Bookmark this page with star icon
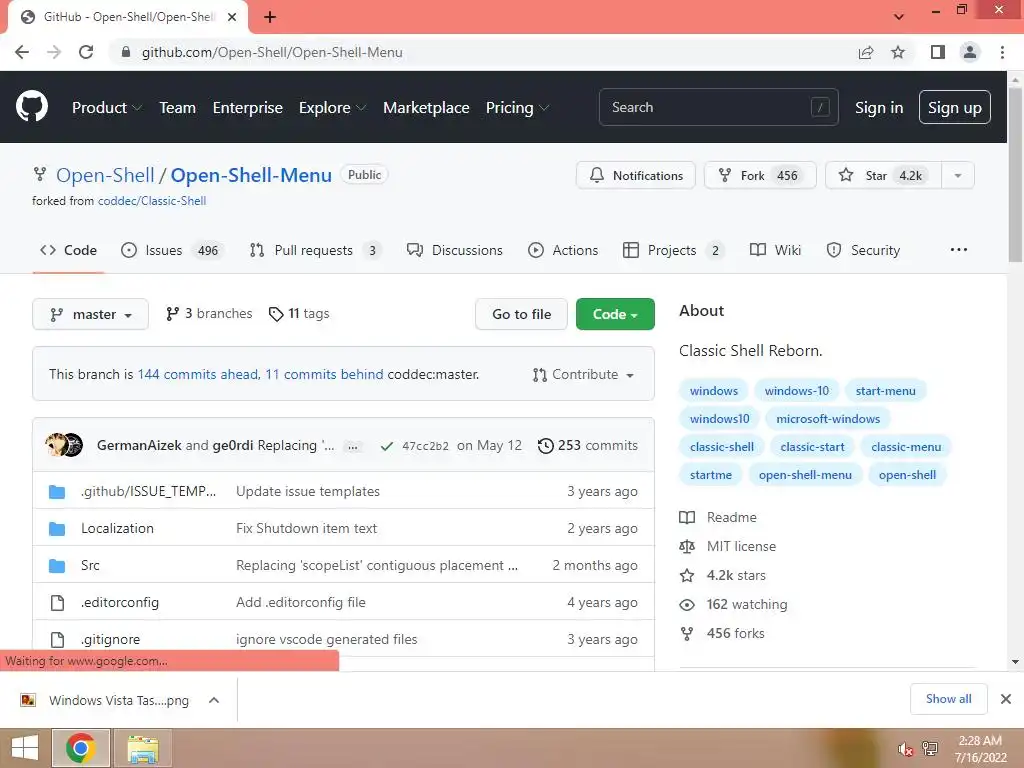 898,52
